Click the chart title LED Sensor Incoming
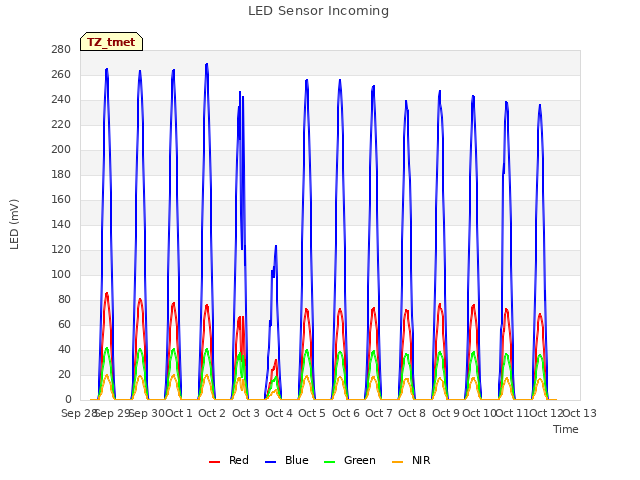The width and height of the screenshot is (640, 480). pos(318,11)
